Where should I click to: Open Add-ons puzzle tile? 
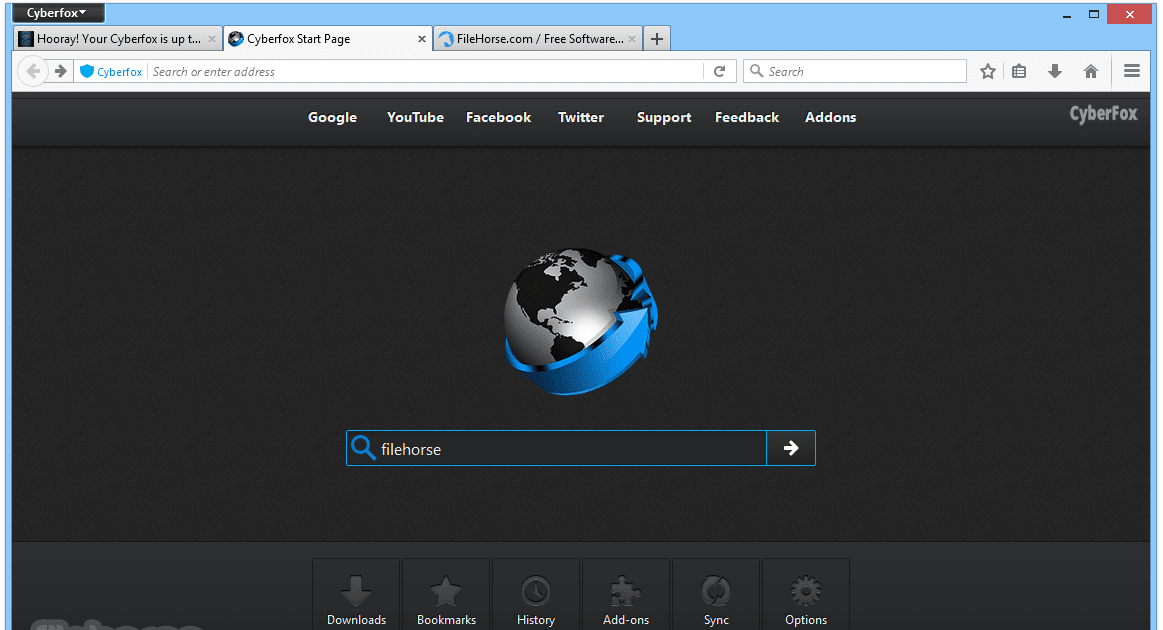pyautogui.click(x=626, y=595)
